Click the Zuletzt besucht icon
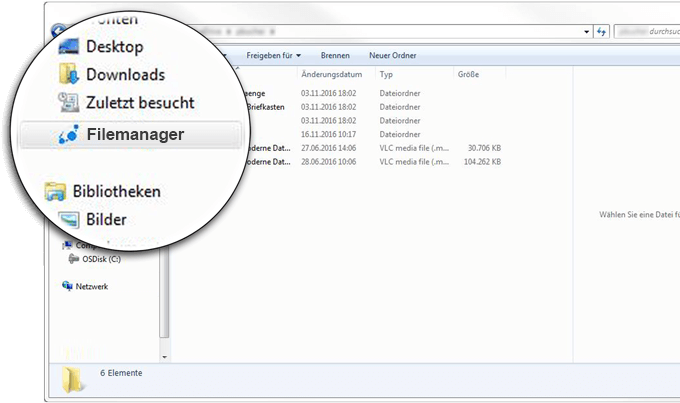 (69, 102)
